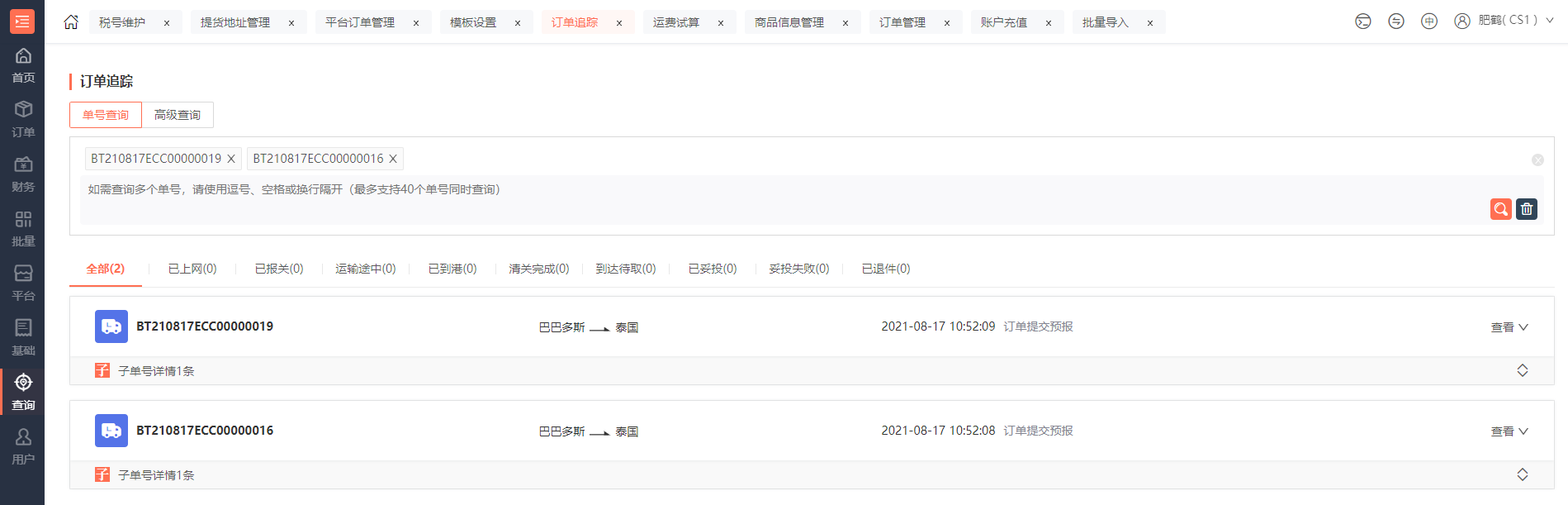
Task: Remove the BT210817ECC00000019 tag
Action: pos(231,159)
